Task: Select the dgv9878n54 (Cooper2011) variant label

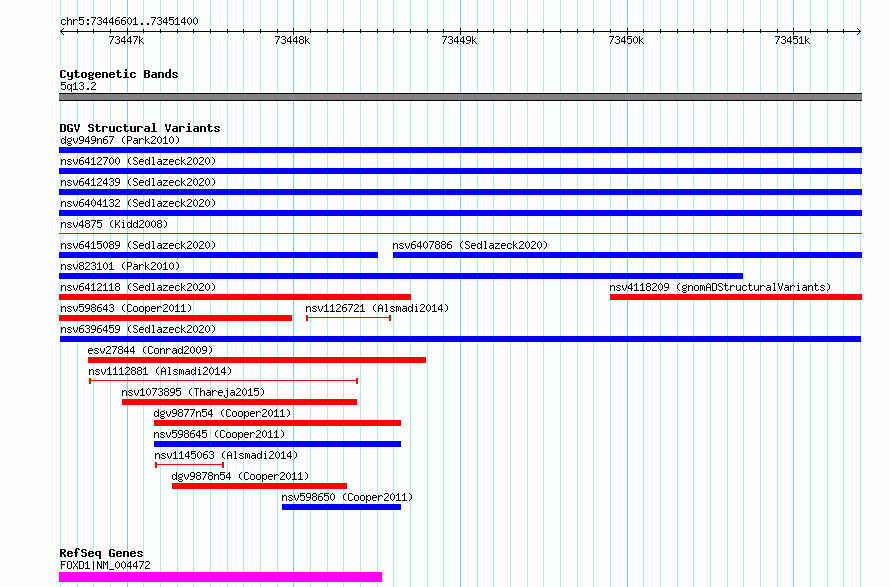Action: (x=241, y=476)
